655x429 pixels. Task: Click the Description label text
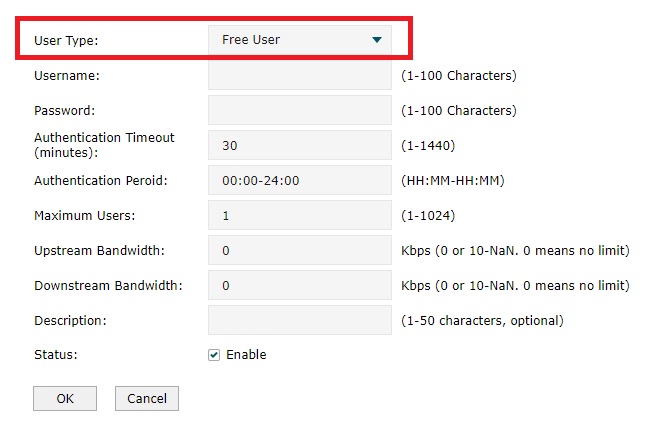click(70, 321)
